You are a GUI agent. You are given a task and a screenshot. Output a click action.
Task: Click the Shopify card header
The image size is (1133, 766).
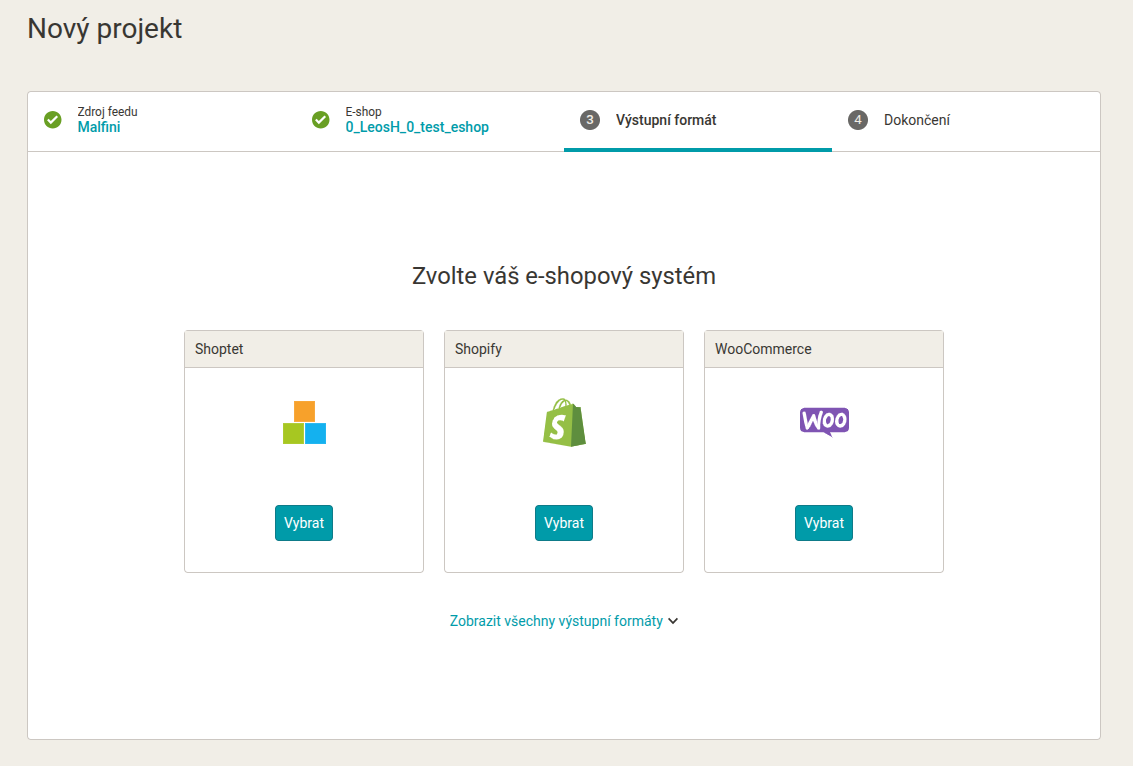(x=564, y=349)
